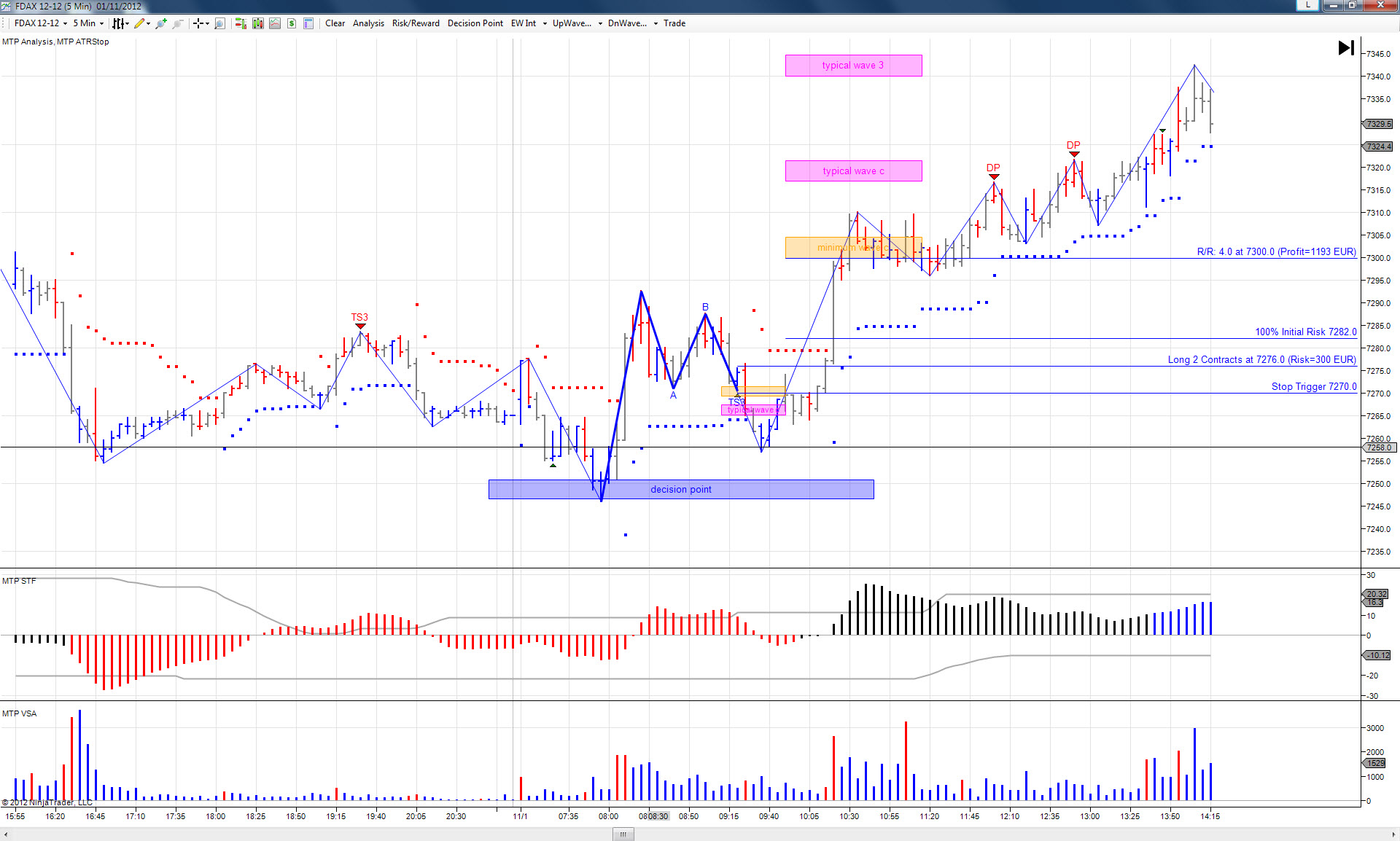
Task: Click the Risk/Reward toolbar item
Action: 416,23
